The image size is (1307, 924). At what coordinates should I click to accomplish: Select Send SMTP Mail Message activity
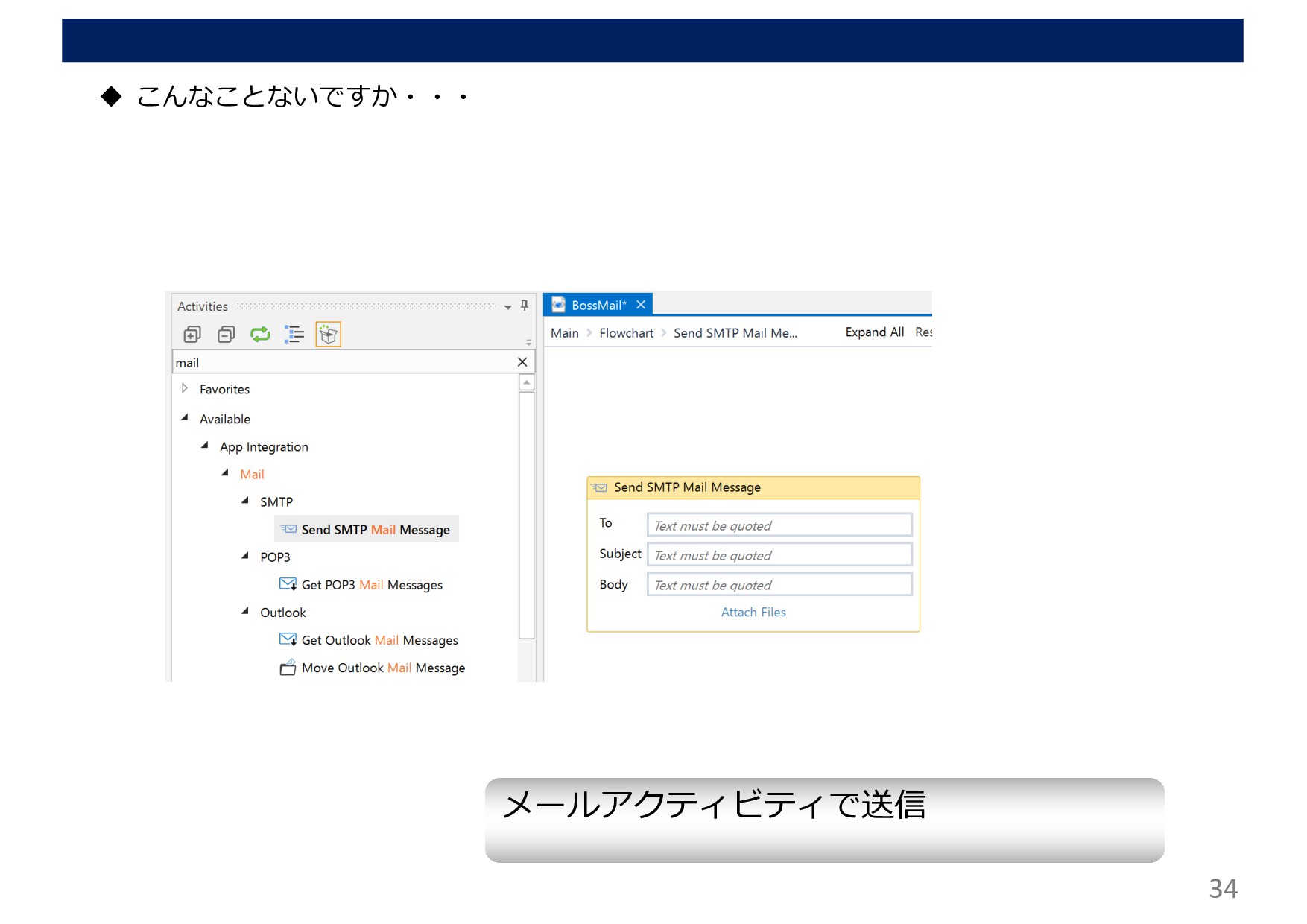(367, 529)
